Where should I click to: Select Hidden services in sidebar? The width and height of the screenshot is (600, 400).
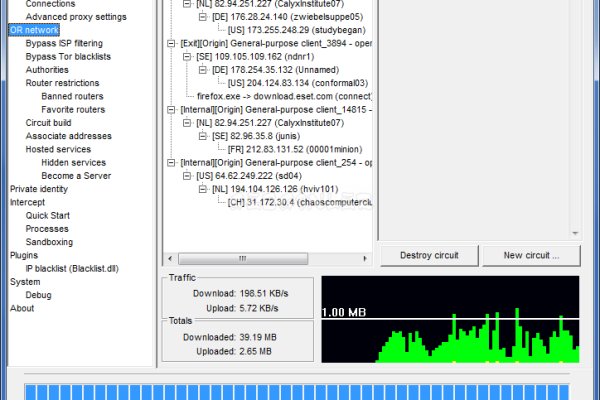pos(75,162)
